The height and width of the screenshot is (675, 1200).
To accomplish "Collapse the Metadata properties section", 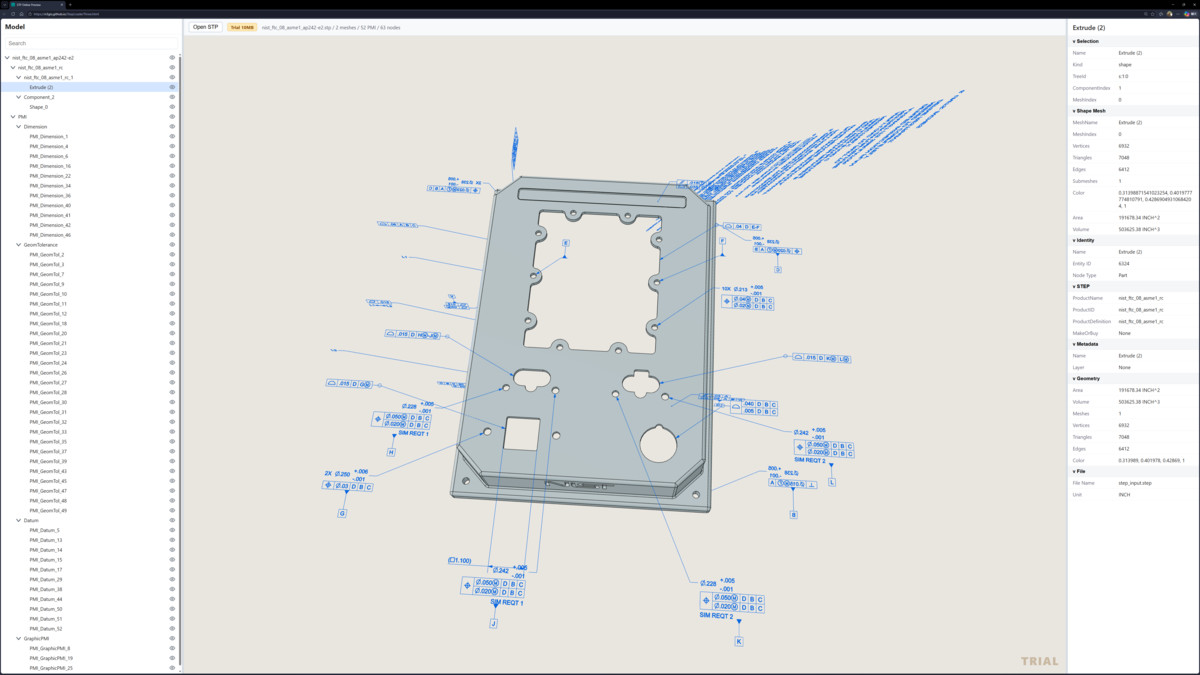I will [1133, 344].
